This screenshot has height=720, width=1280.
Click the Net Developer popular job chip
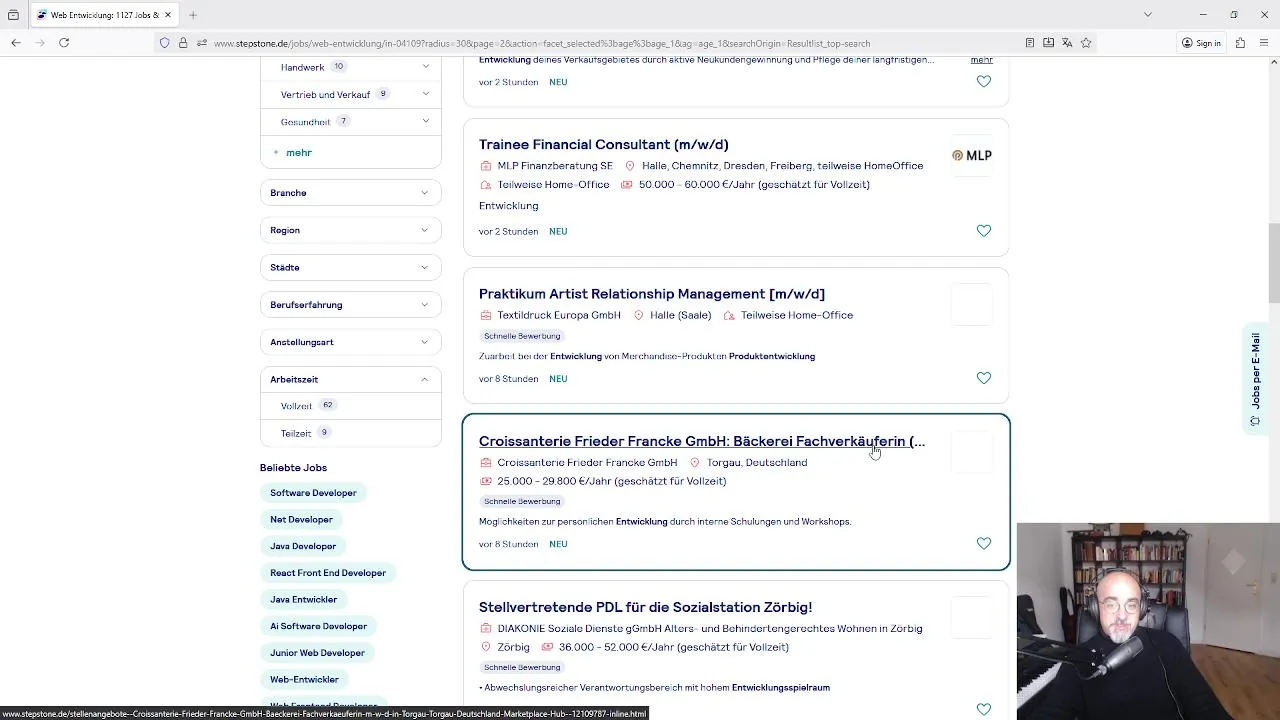301,519
